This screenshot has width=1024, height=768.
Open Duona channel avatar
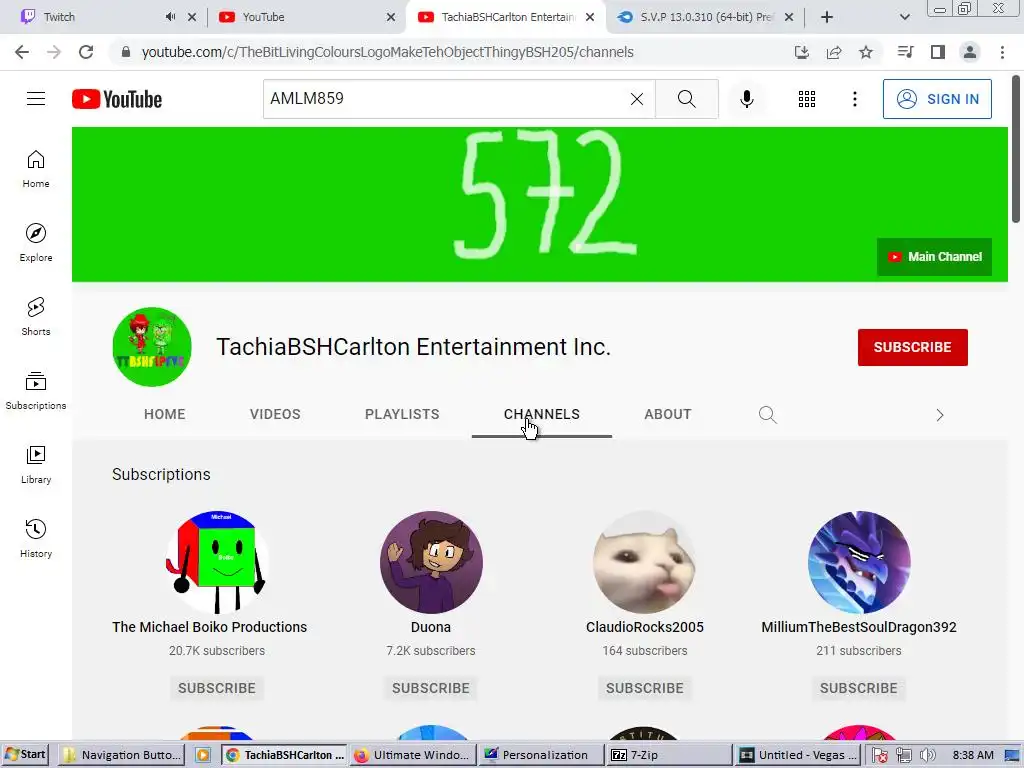tap(431, 562)
